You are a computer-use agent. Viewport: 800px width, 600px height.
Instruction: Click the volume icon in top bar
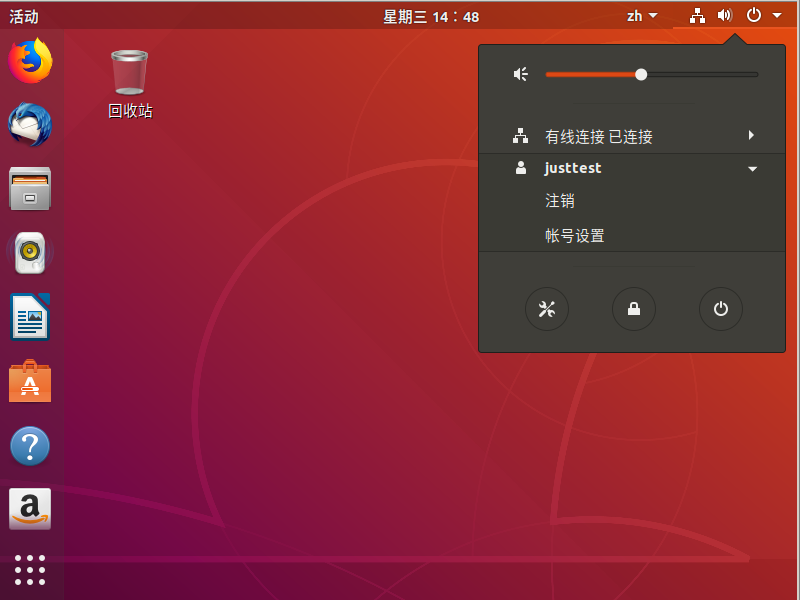725,15
